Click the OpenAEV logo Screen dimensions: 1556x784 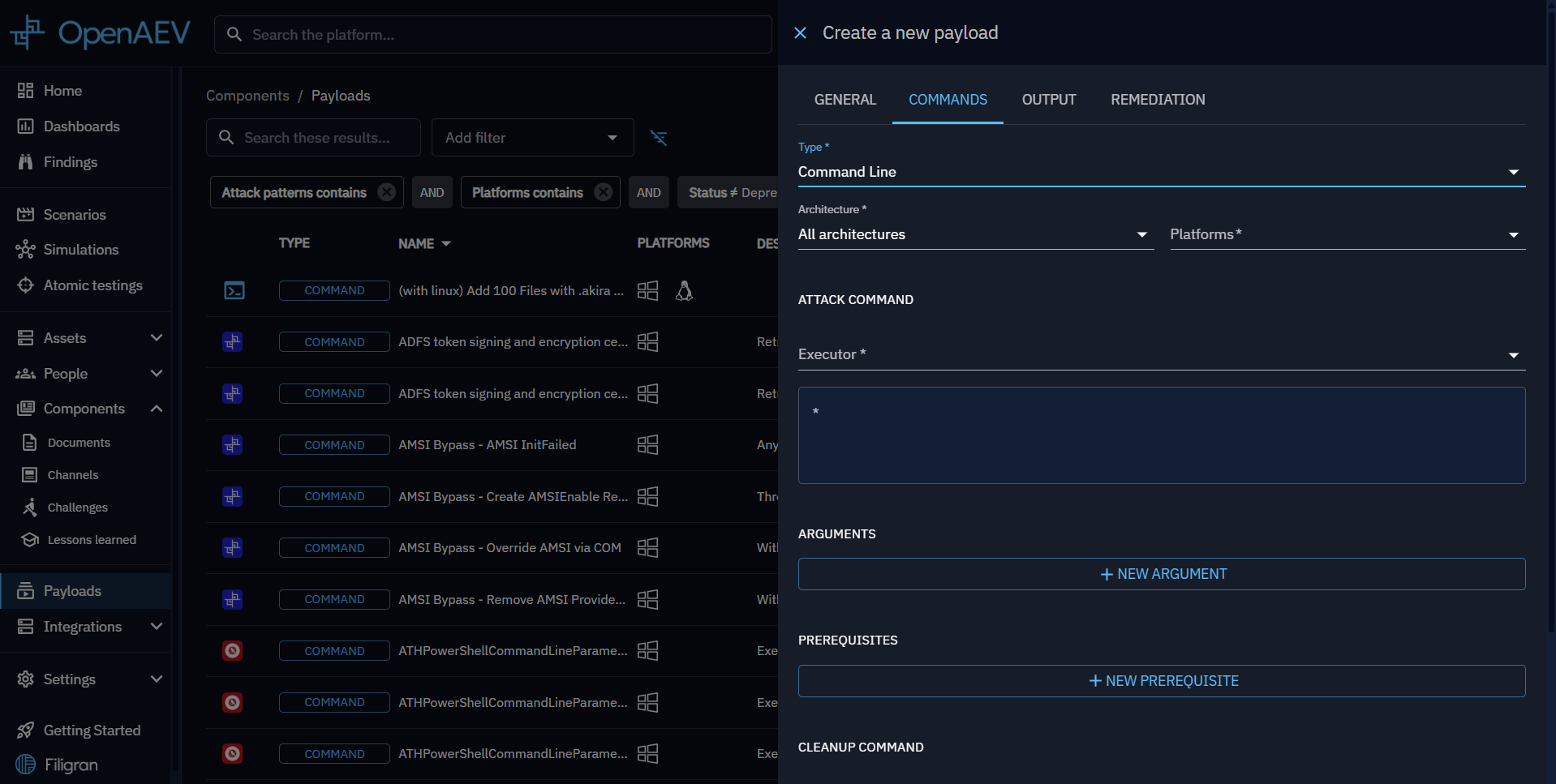coord(101,33)
